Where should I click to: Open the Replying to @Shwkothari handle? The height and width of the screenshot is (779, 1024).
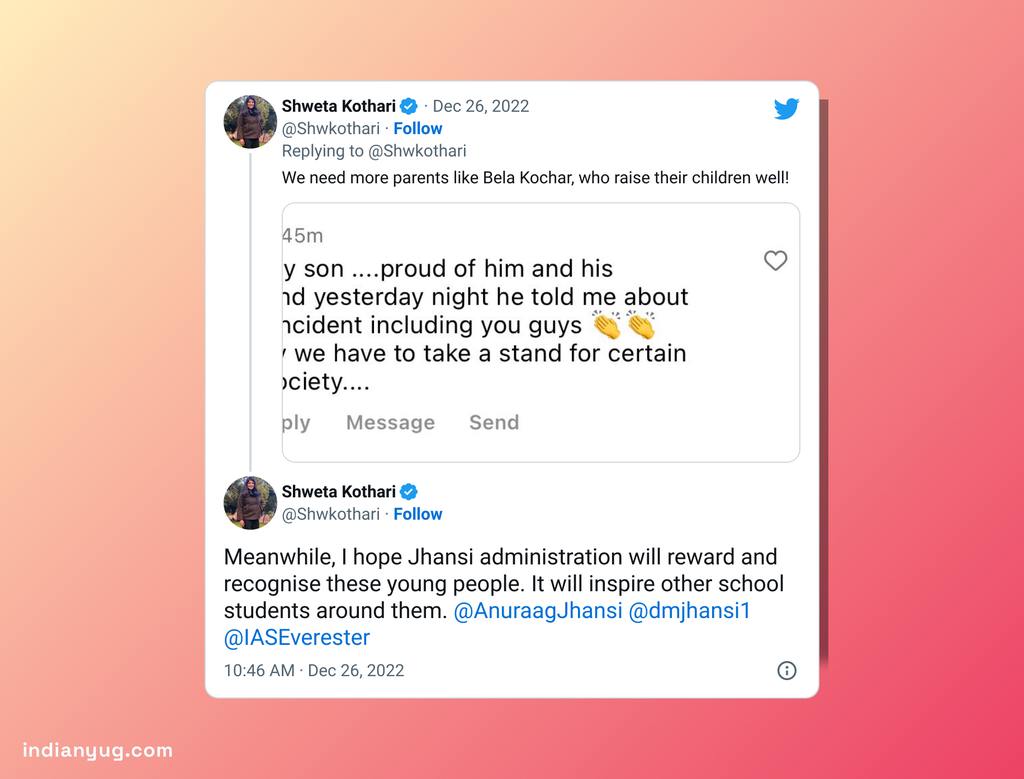pyautogui.click(x=417, y=151)
